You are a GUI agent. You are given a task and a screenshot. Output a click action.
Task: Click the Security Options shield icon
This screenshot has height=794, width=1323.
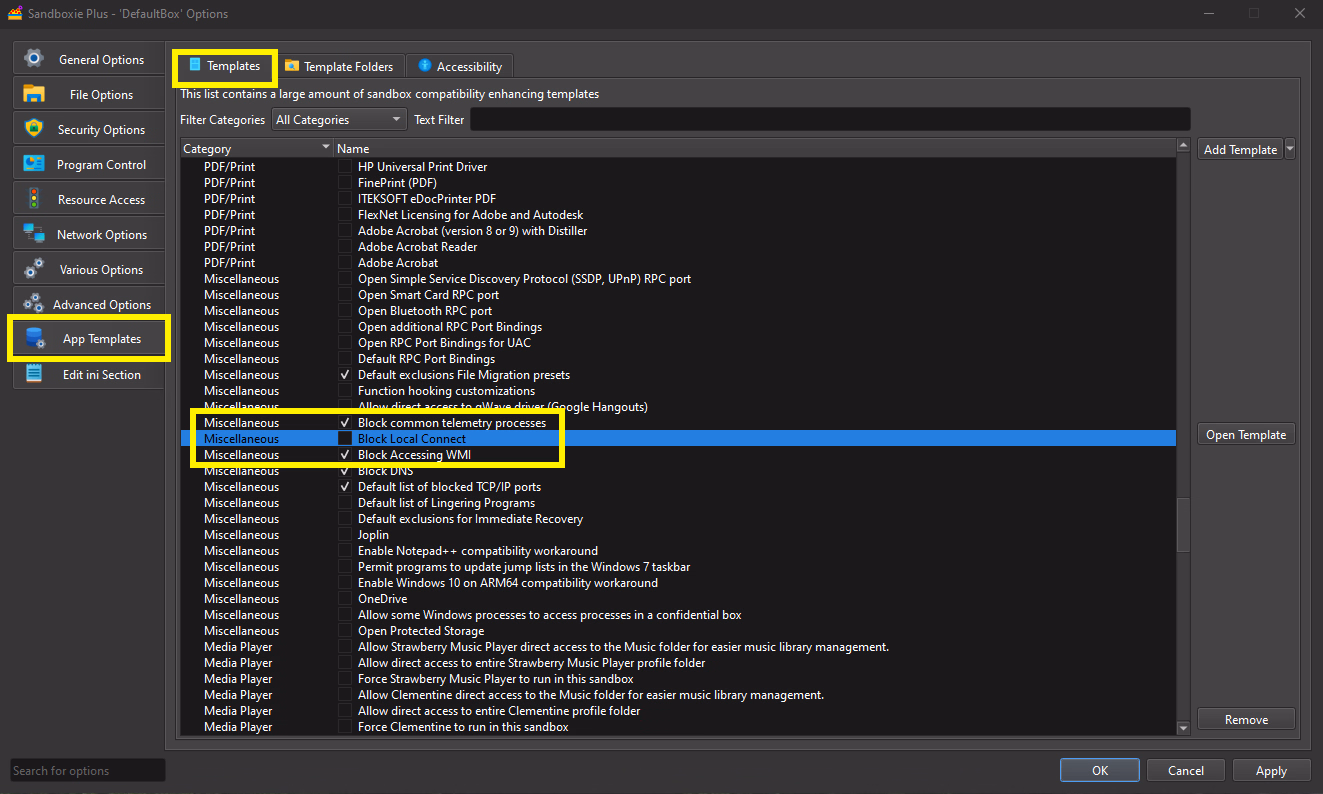pyautogui.click(x=34, y=129)
